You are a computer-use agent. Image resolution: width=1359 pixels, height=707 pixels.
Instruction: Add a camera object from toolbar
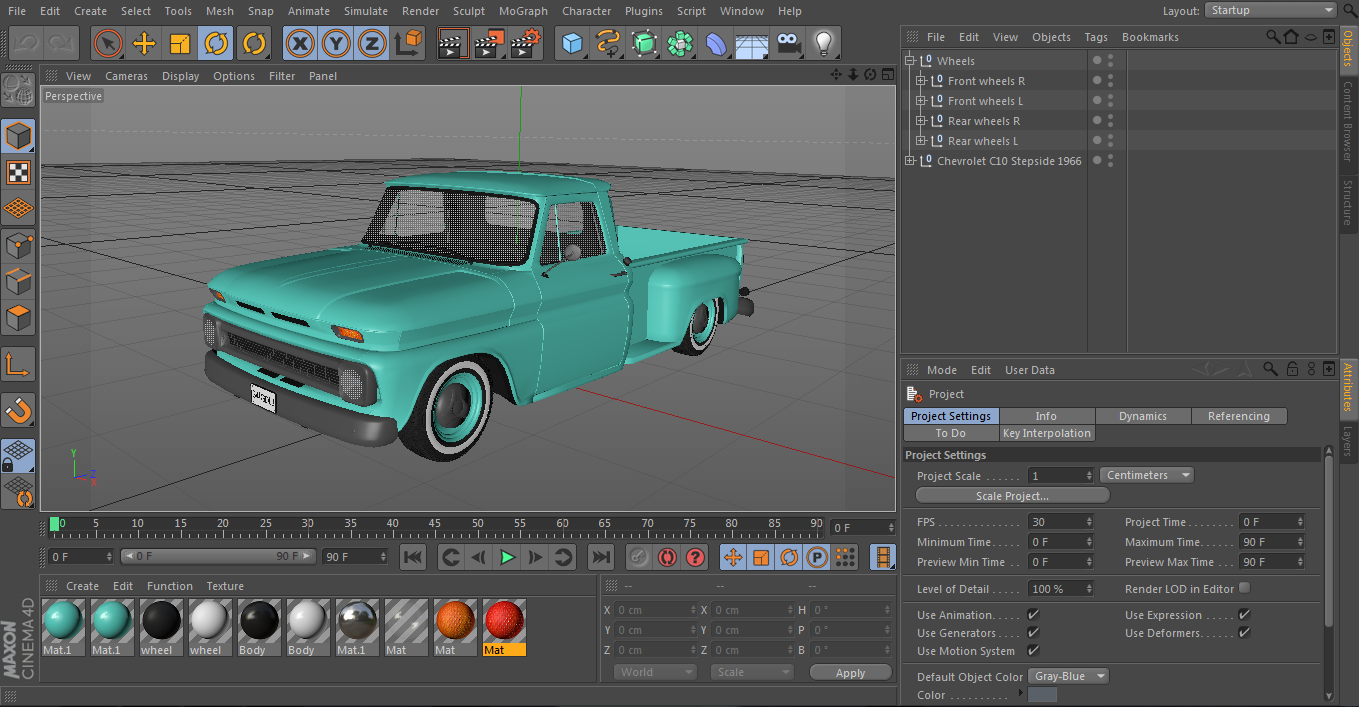[x=788, y=43]
